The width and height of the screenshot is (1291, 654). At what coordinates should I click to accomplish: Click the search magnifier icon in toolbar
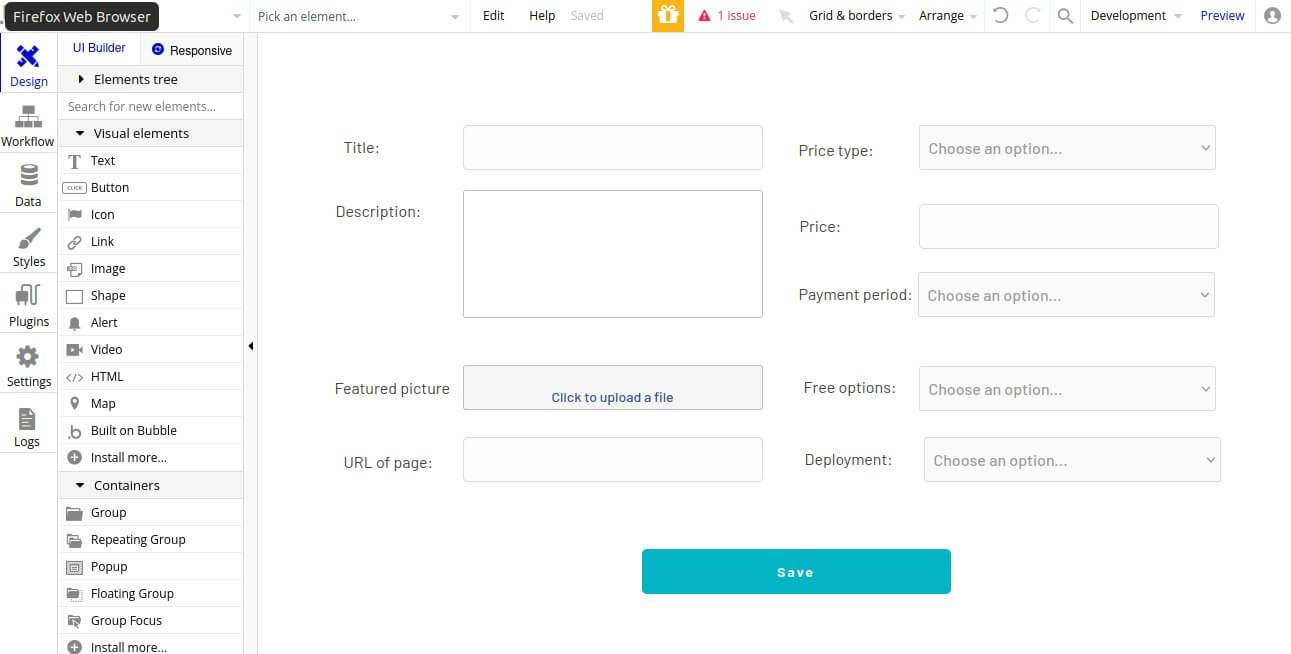coord(1065,16)
